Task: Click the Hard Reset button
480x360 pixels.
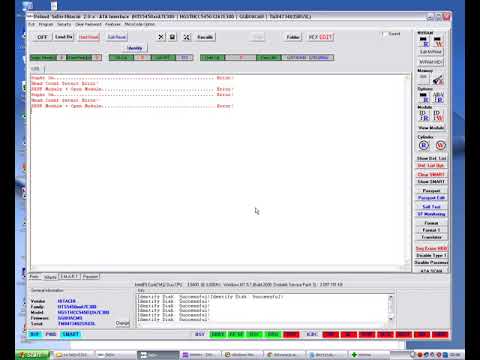Action: 89,37
